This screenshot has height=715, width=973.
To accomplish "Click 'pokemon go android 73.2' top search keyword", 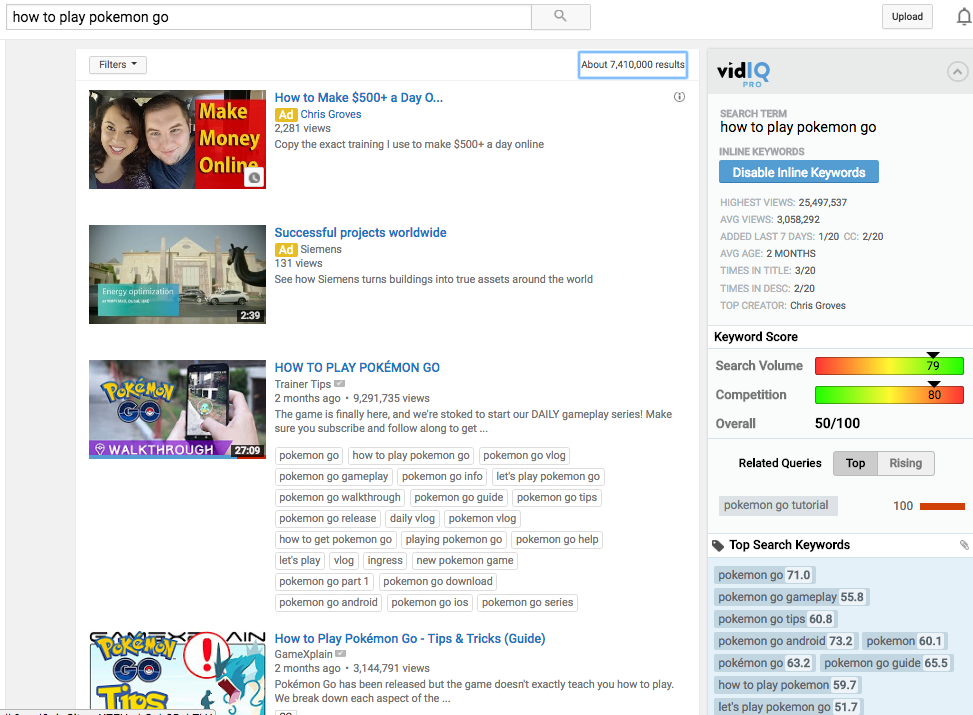I will tap(785, 641).
